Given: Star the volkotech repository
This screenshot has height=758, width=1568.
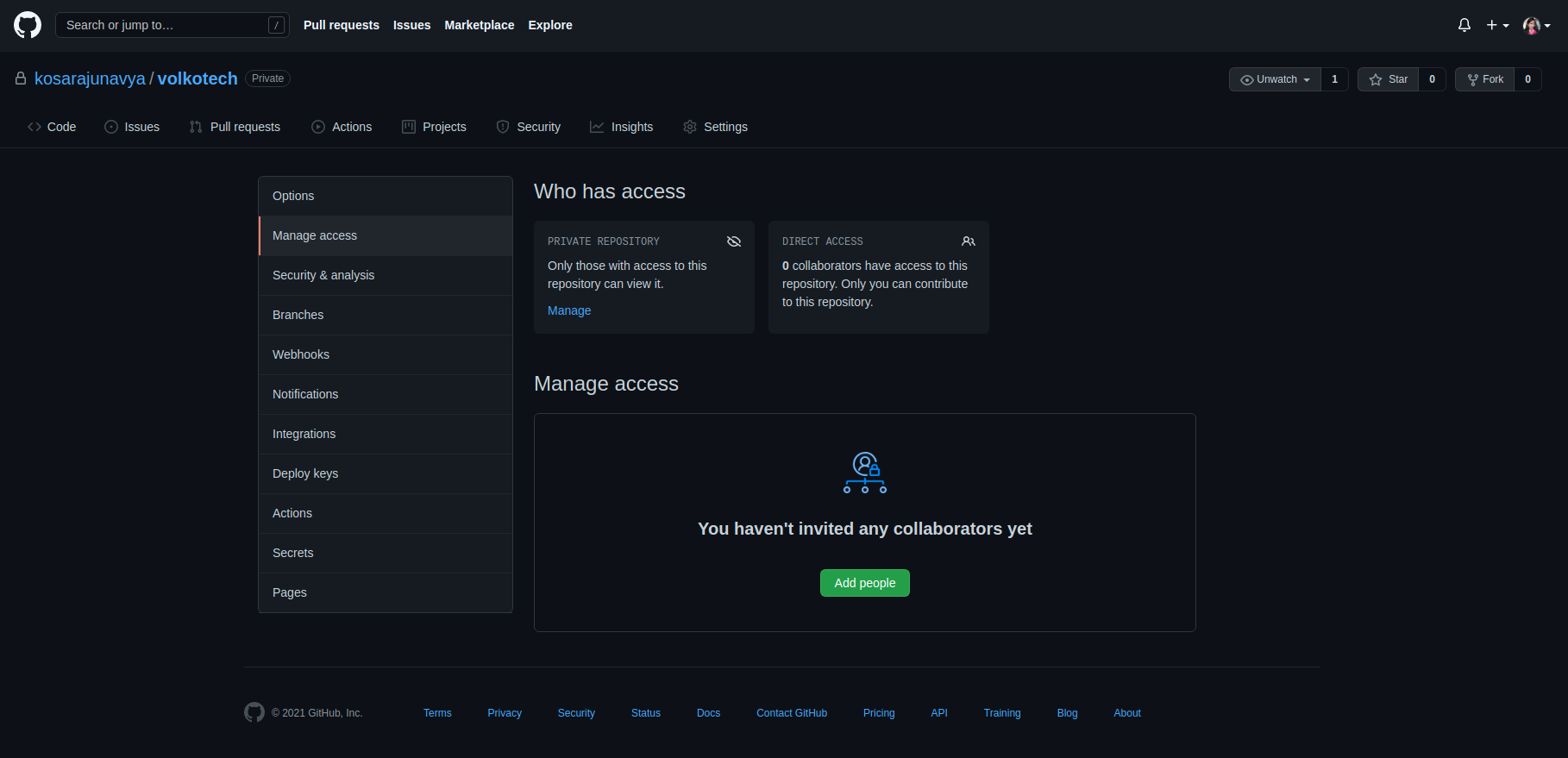Looking at the screenshot, I should tap(1388, 79).
